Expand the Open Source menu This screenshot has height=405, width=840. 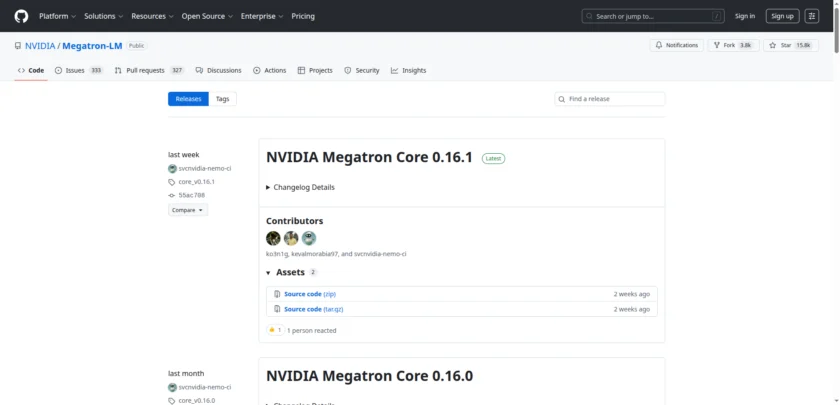click(207, 16)
